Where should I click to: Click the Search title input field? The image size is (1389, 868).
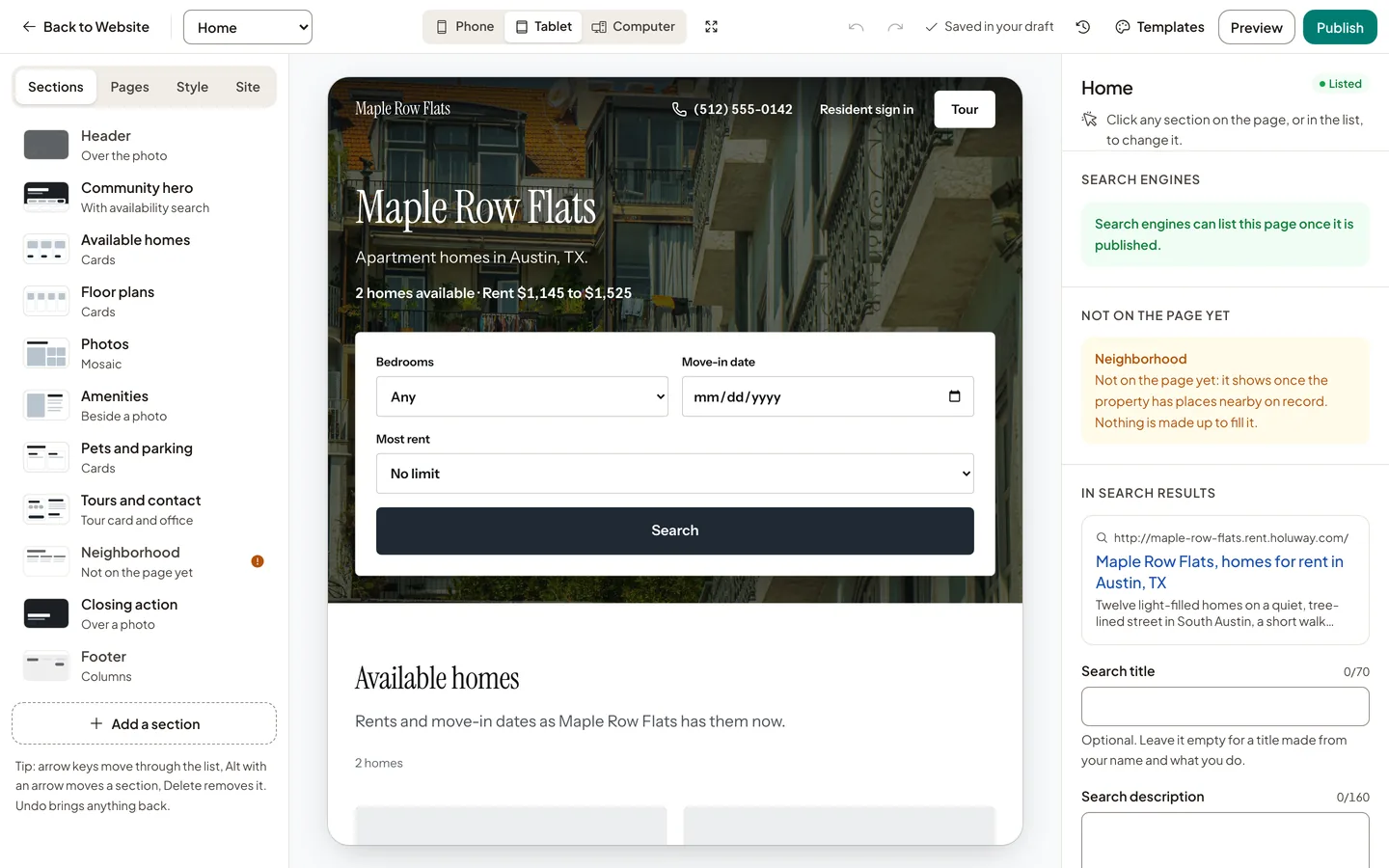[x=1225, y=706]
